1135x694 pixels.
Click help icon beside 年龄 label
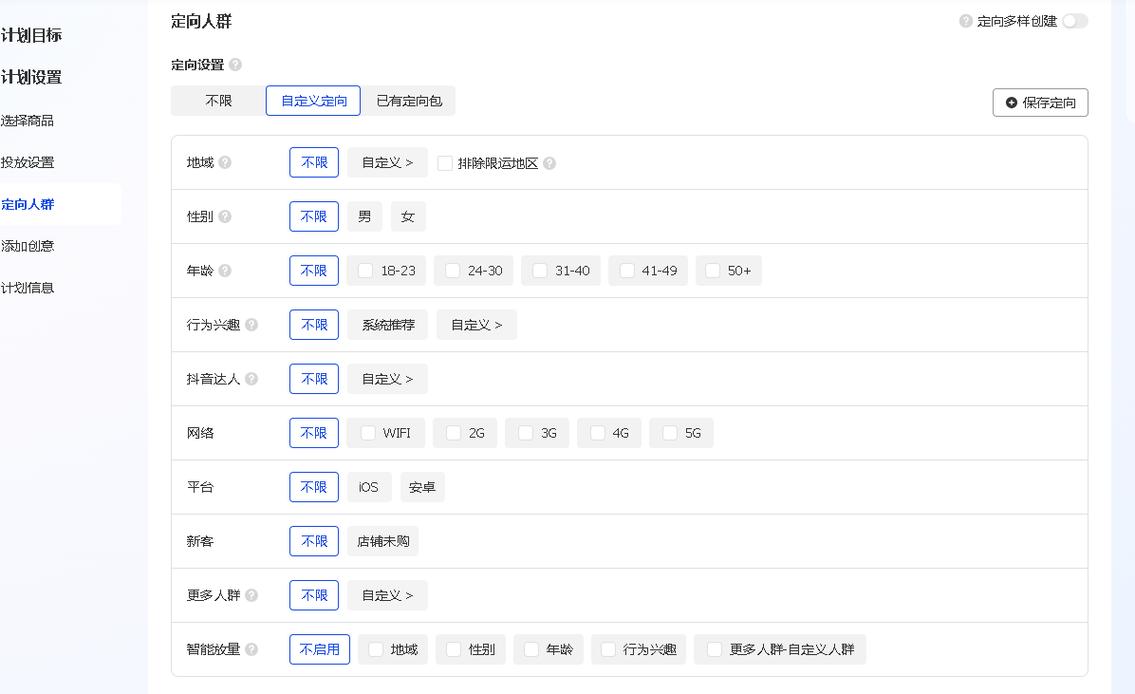click(225, 271)
